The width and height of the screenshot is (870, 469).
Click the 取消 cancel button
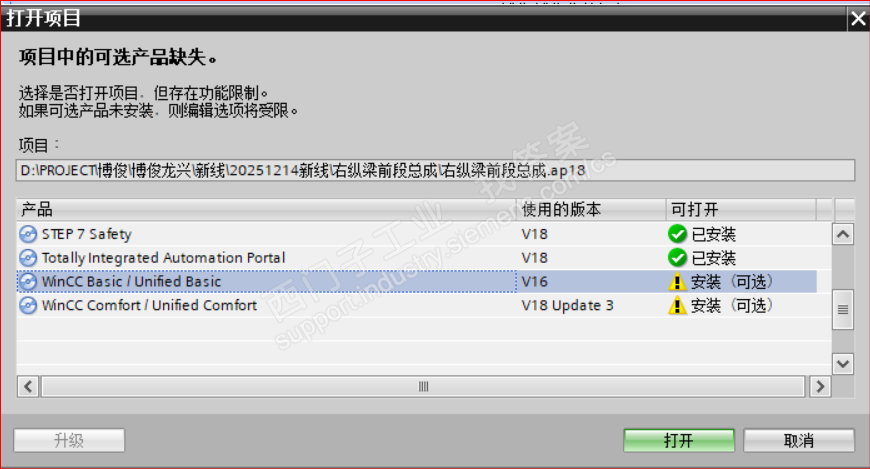pos(798,441)
